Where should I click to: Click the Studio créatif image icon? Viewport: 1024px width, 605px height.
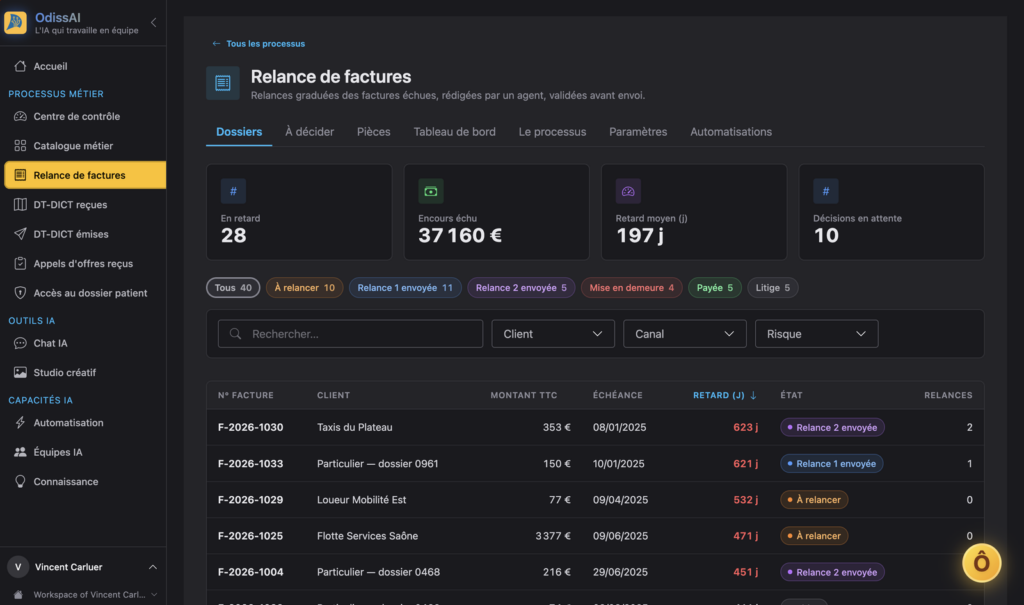tap(20, 372)
